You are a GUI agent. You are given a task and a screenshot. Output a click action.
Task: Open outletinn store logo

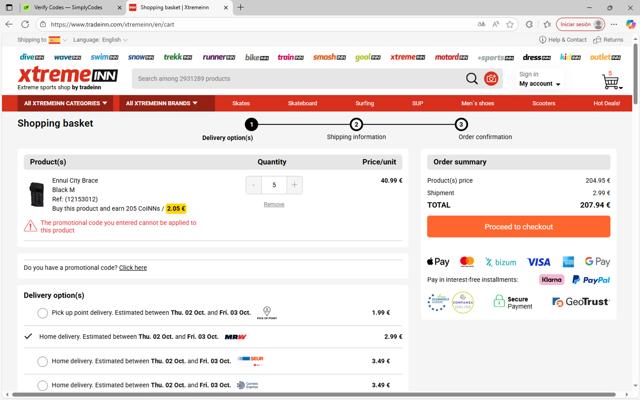tap(605, 57)
